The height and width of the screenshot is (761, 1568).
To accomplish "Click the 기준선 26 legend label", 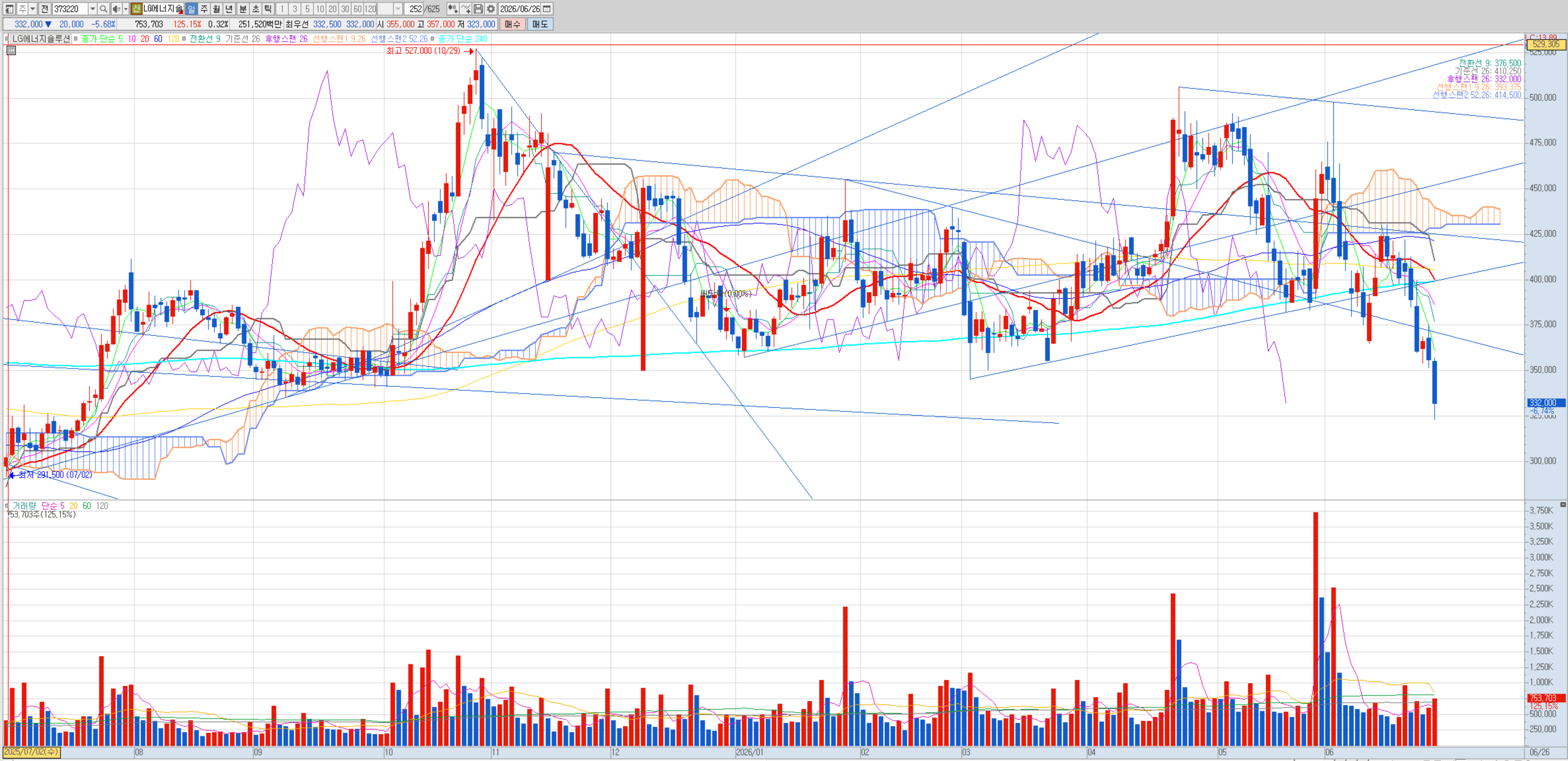I will 243,38.
